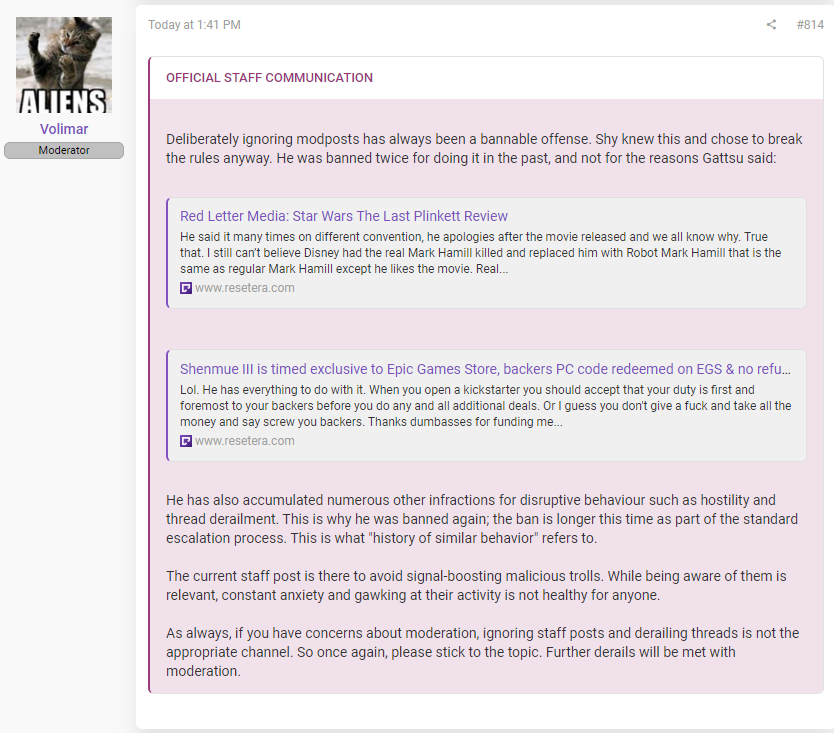The image size is (834, 733).
Task: Click the favicon in the Shenmue III card
Action: tap(186, 442)
